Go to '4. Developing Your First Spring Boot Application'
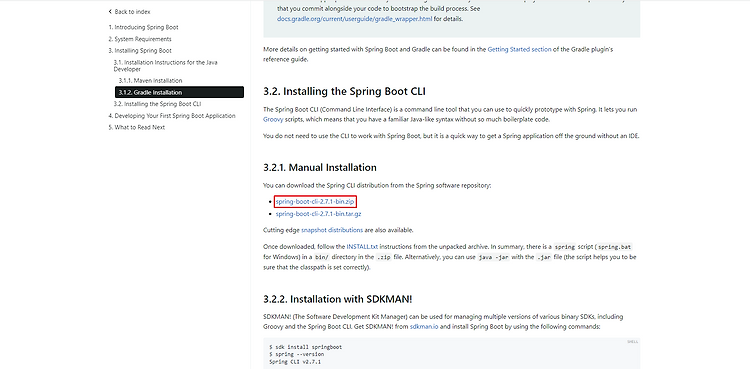 point(172,116)
